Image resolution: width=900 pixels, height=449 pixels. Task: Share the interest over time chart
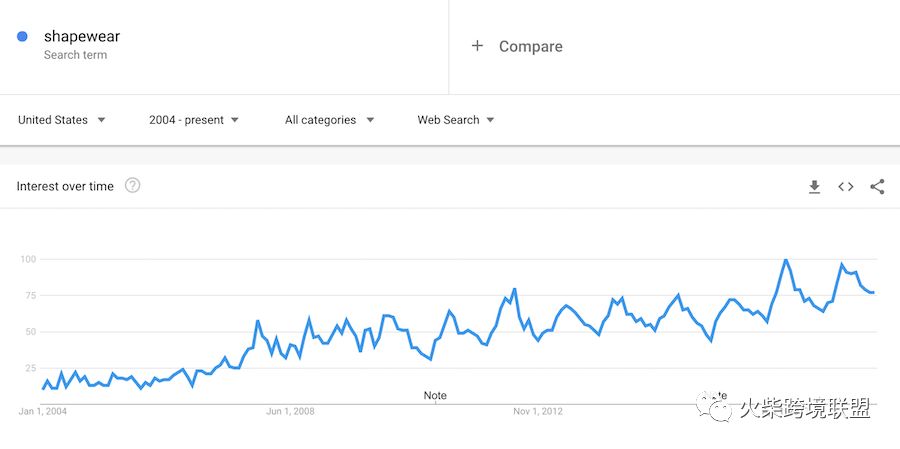pyautogui.click(x=877, y=187)
